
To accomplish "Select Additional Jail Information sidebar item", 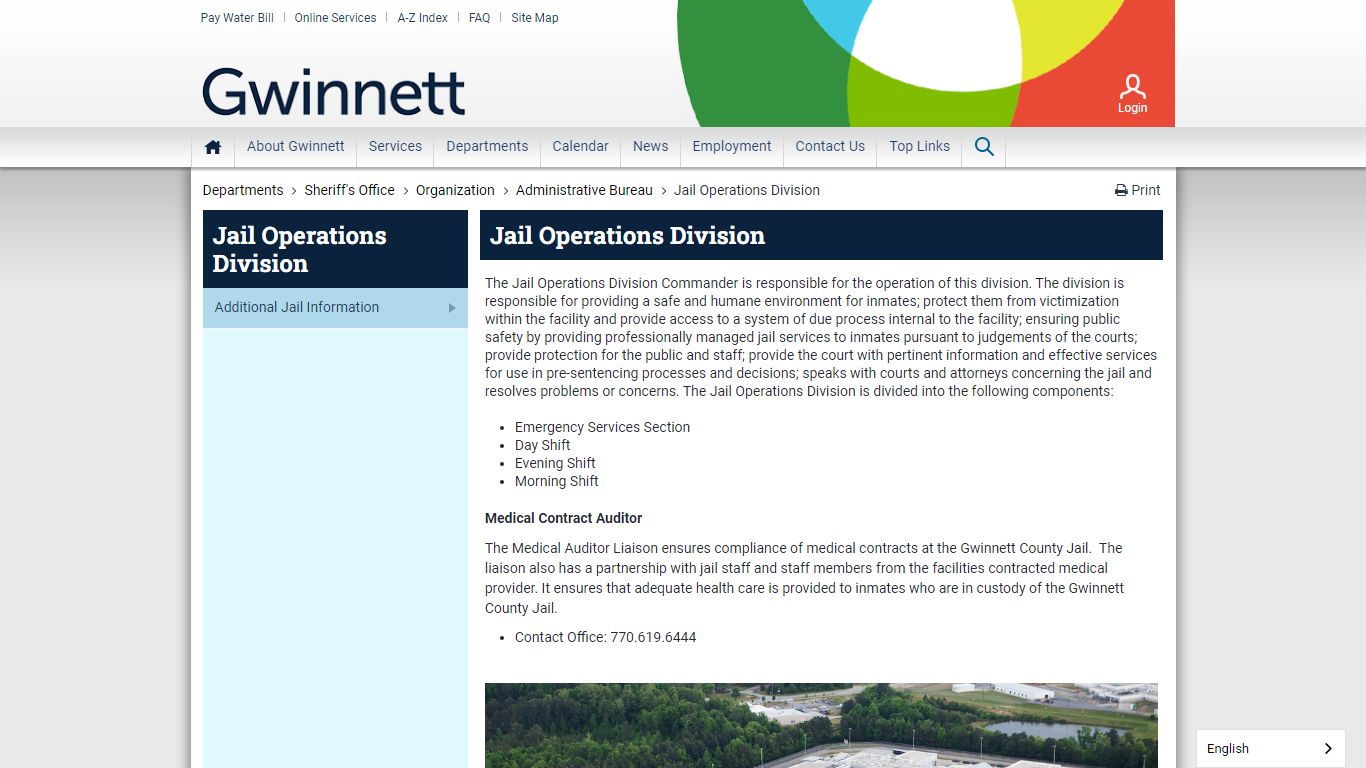I will (335, 308).
